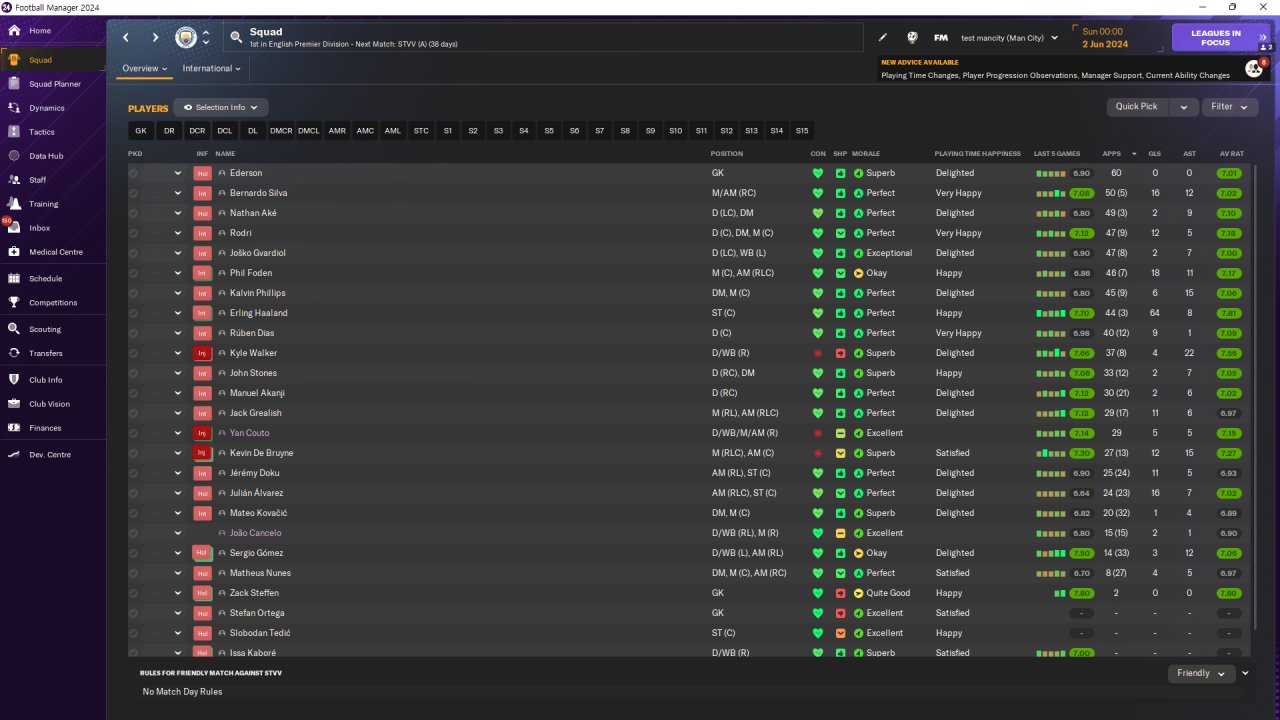Click the Quick Pick button
This screenshot has width=1280, height=720.
tap(1136, 107)
